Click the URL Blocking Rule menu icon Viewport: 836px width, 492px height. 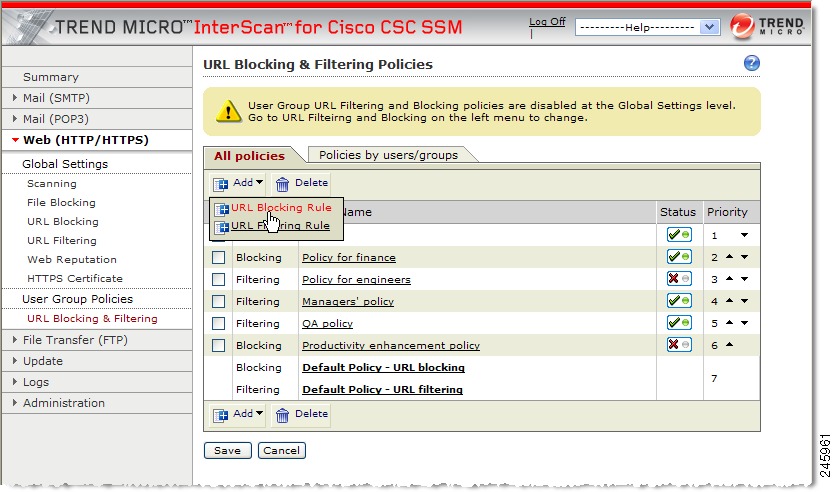point(222,208)
